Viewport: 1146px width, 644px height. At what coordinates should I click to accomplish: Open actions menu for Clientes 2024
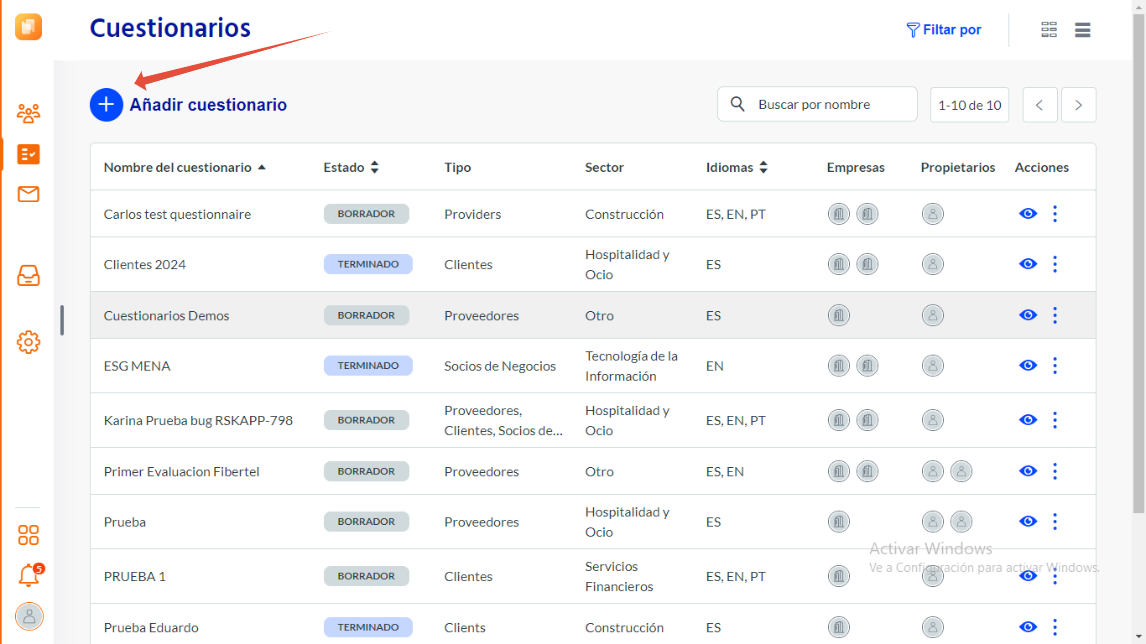tap(1055, 264)
